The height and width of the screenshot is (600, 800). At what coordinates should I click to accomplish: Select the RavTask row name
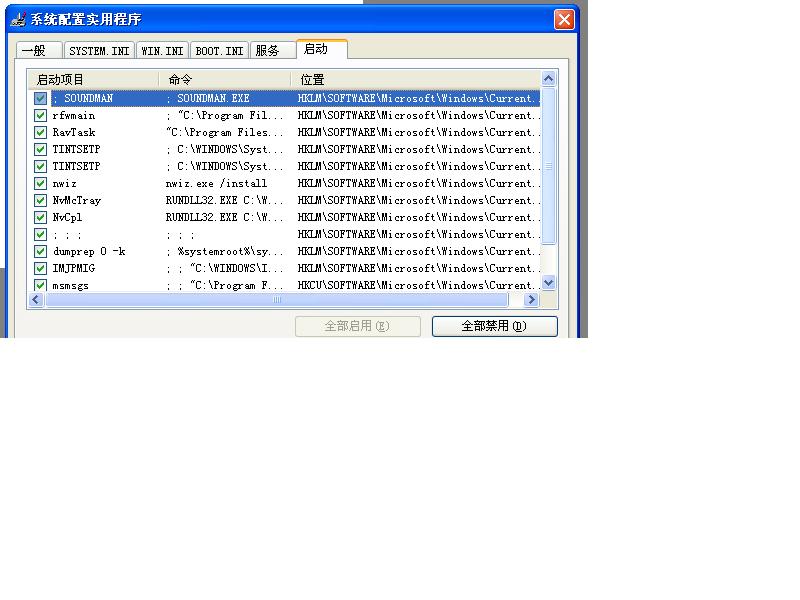point(73,133)
